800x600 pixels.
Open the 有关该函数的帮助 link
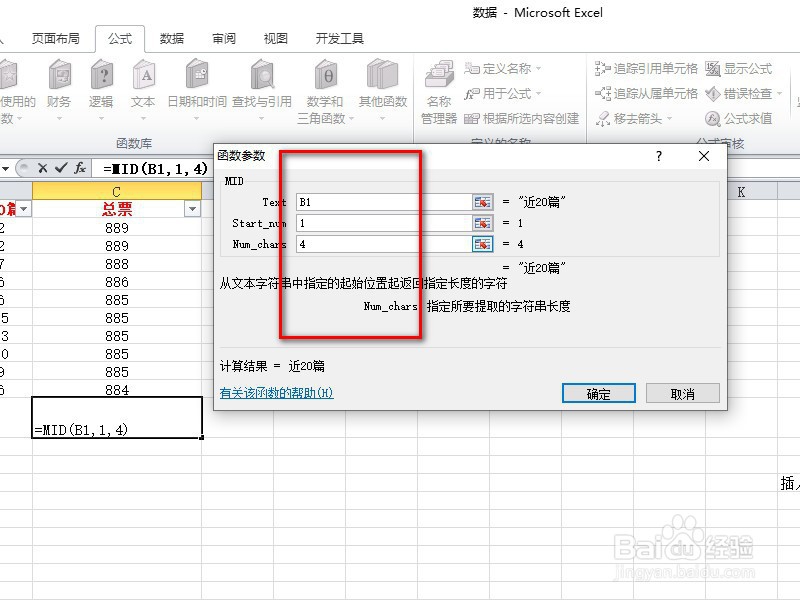point(277,393)
